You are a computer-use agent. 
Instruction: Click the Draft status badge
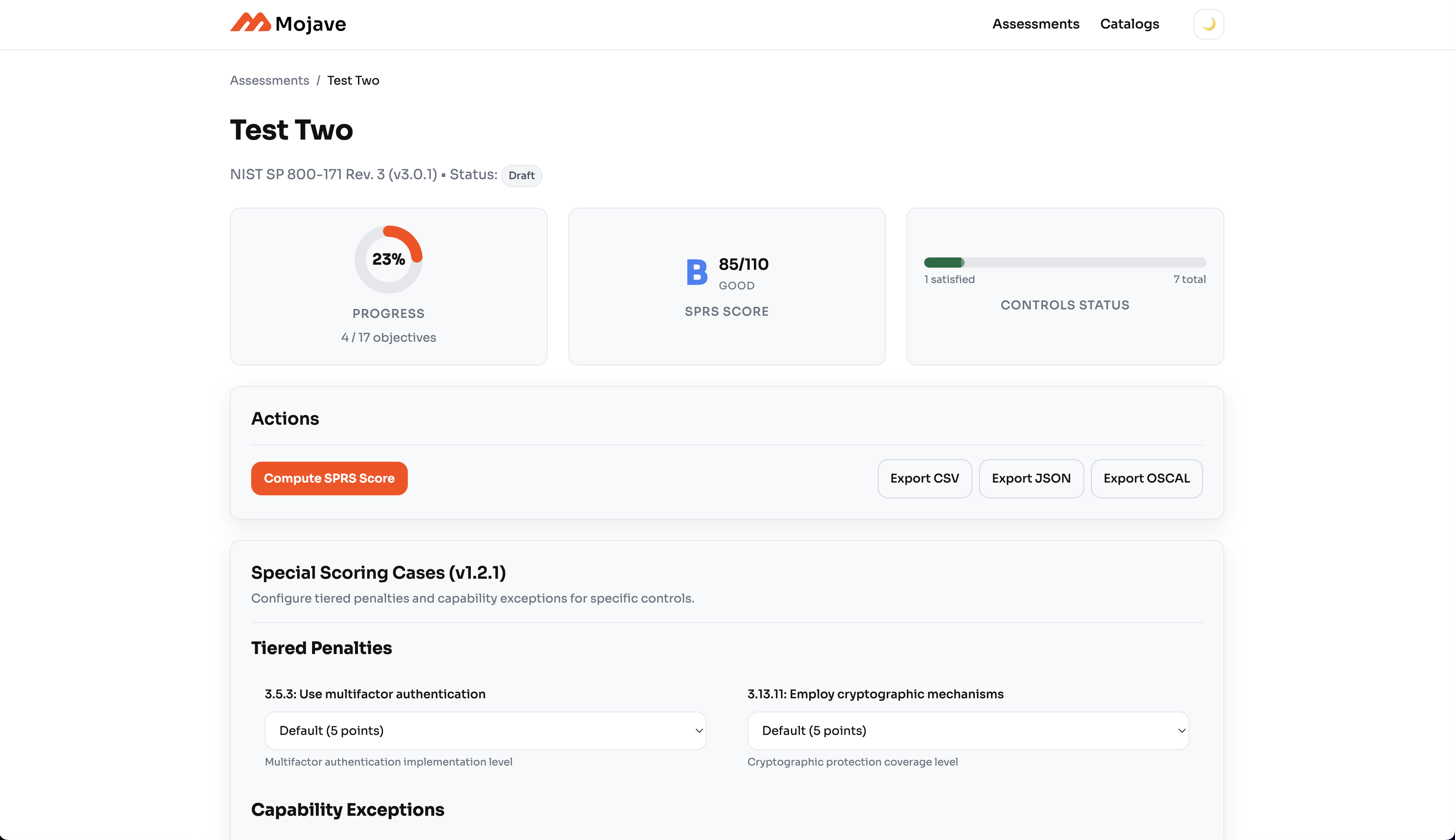pyautogui.click(x=521, y=175)
